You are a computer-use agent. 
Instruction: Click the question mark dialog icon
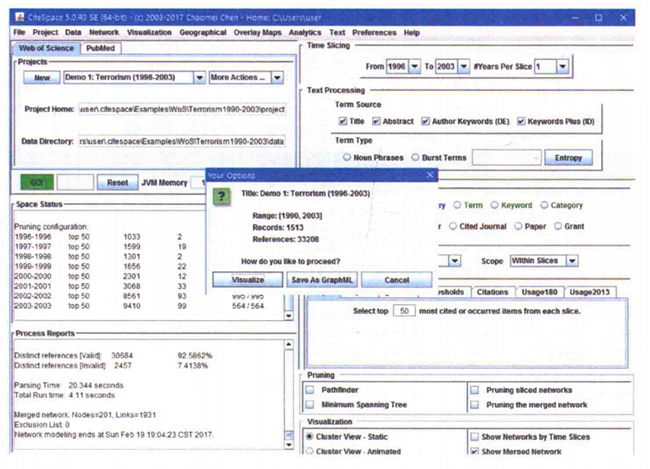point(224,198)
